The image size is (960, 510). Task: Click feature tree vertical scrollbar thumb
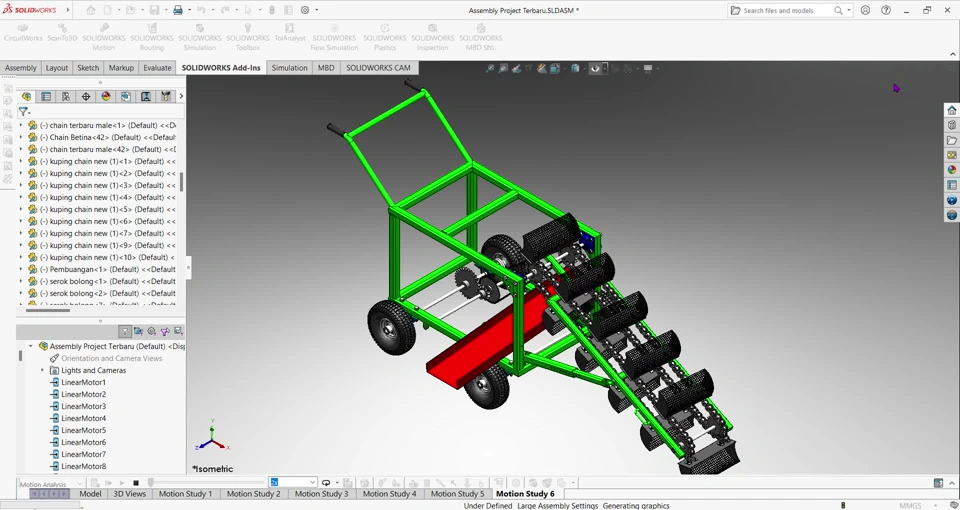(181, 182)
